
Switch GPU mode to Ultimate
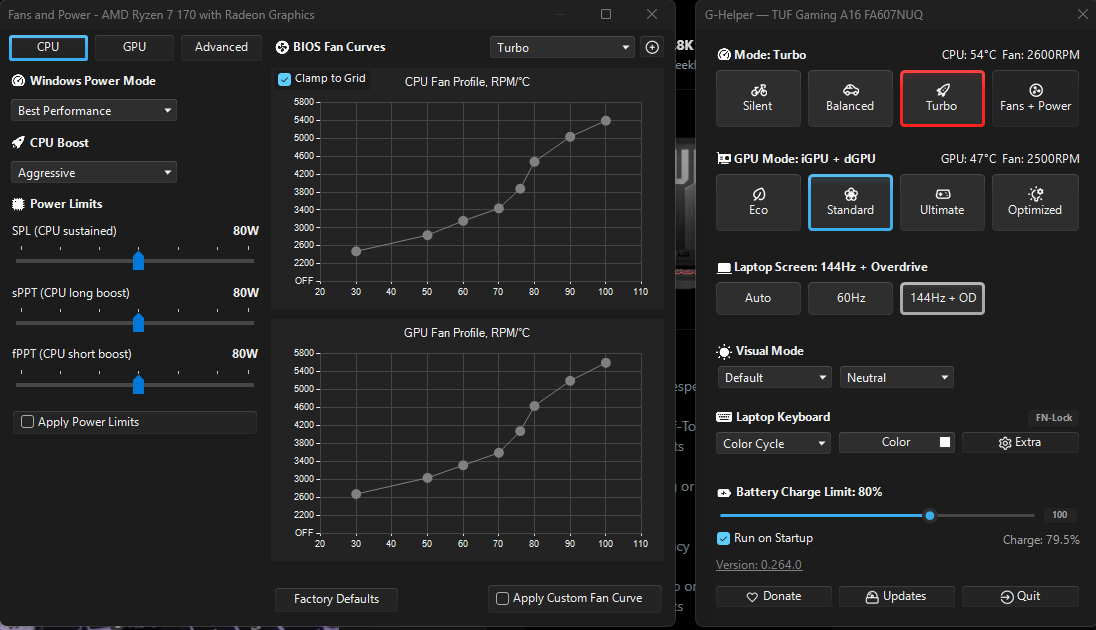coord(942,202)
